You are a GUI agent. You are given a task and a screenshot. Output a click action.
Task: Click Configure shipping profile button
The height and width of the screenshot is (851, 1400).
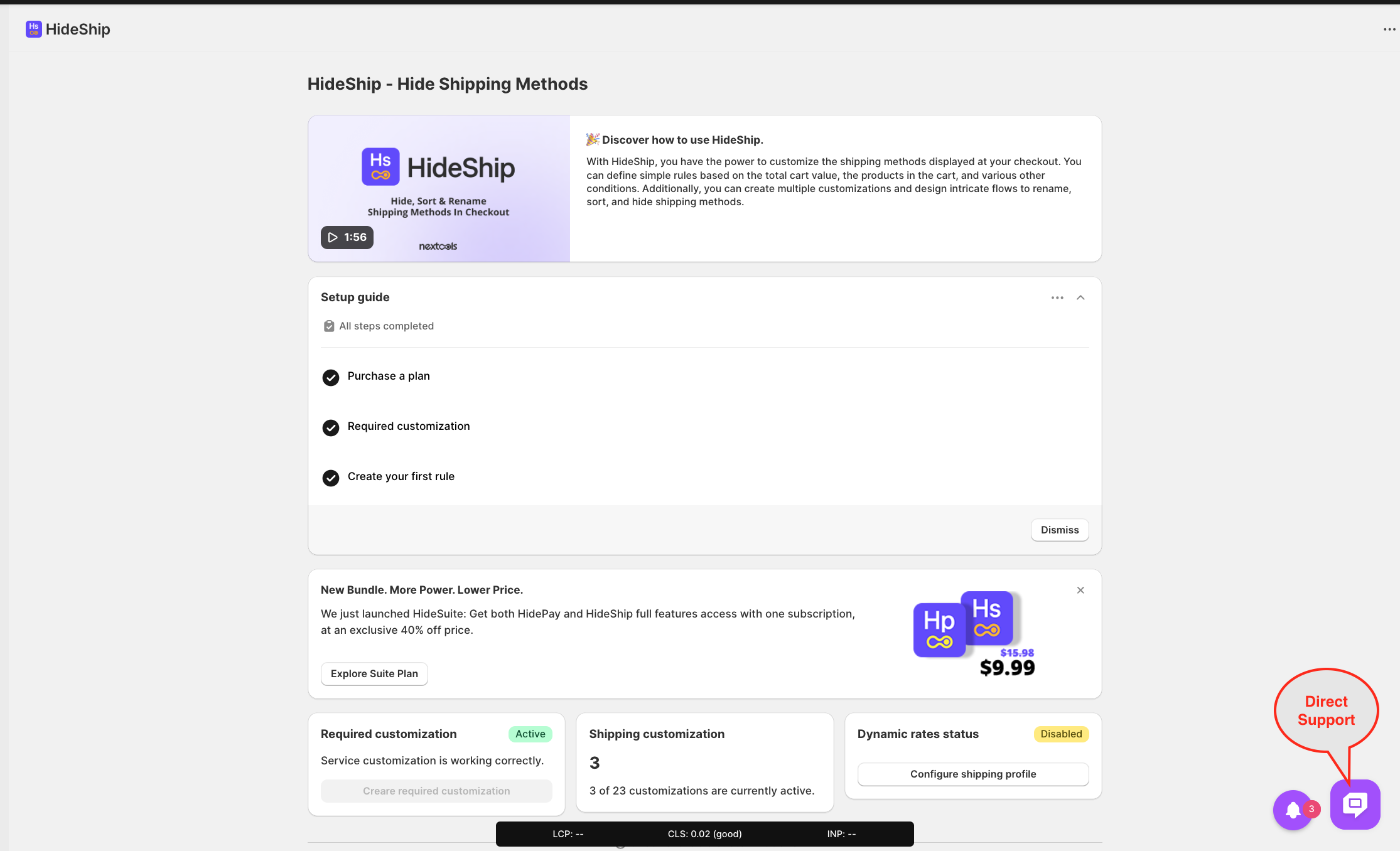coord(972,774)
